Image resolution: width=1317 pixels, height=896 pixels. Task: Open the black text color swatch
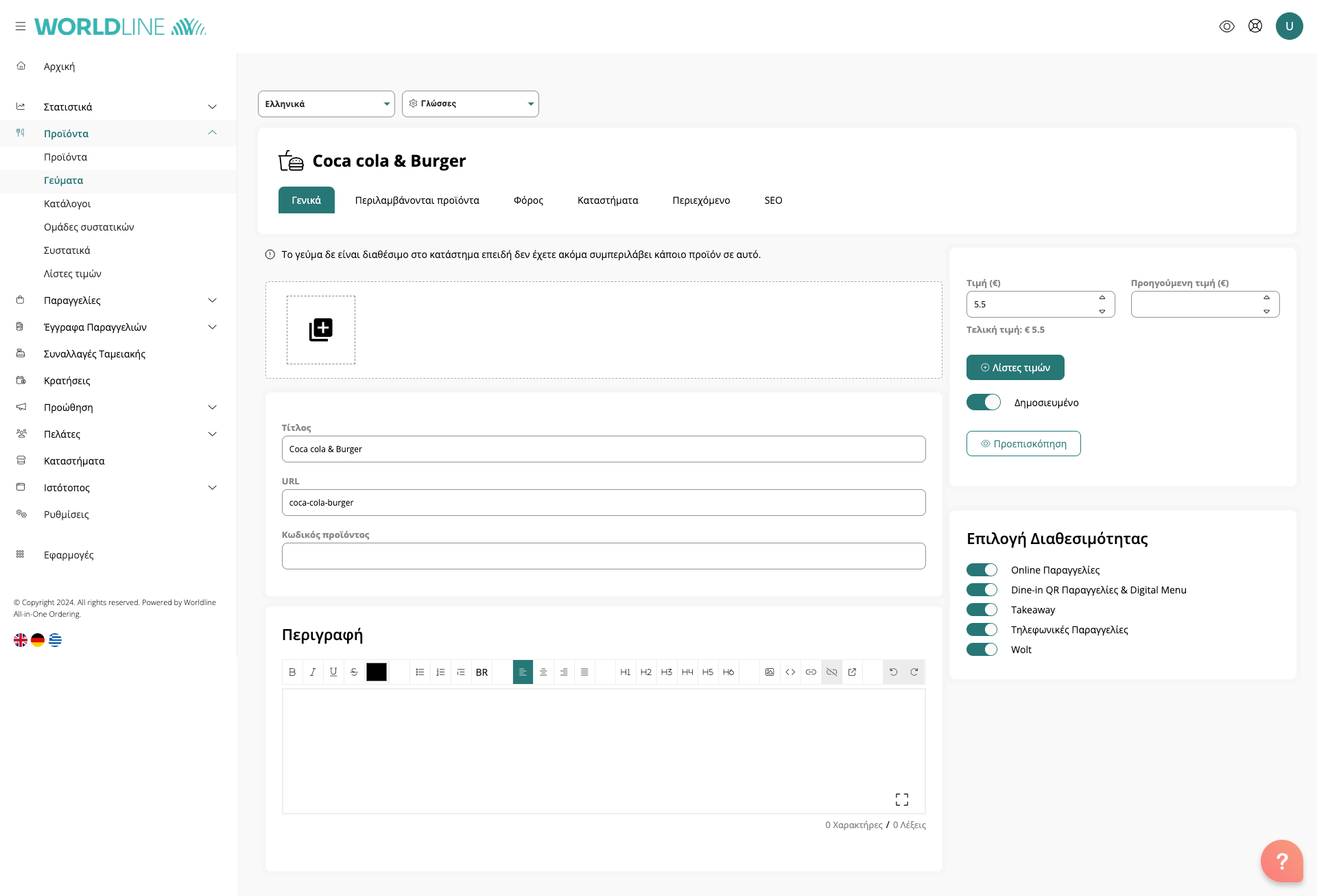(x=376, y=672)
